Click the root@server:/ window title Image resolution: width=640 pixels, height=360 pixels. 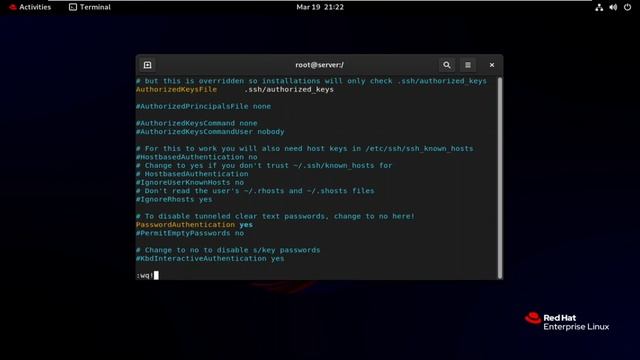pyautogui.click(x=320, y=65)
